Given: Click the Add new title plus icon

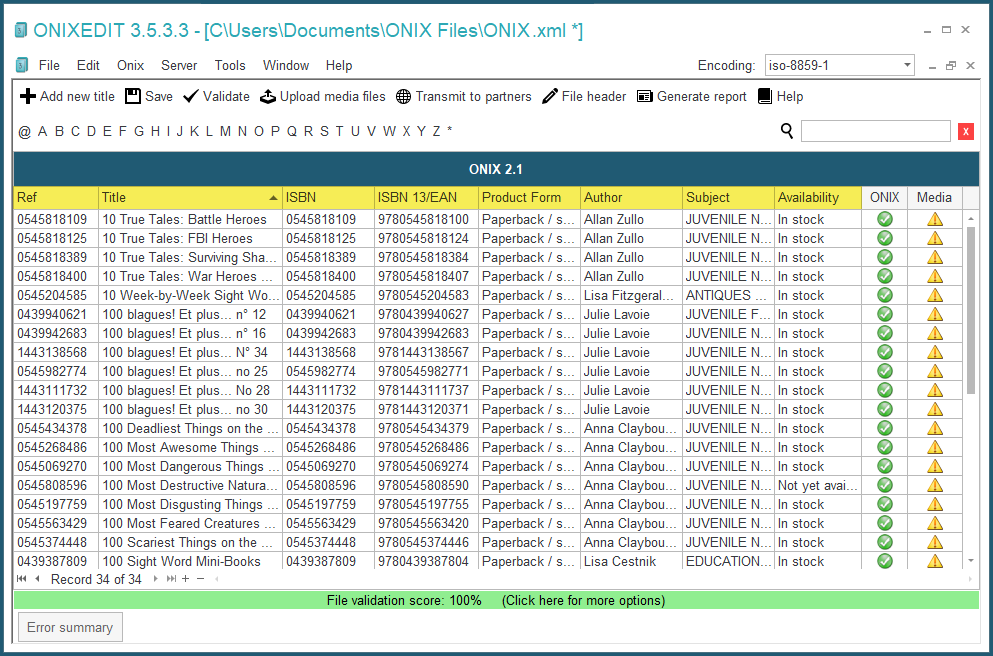Looking at the screenshot, I should pyautogui.click(x=27, y=96).
